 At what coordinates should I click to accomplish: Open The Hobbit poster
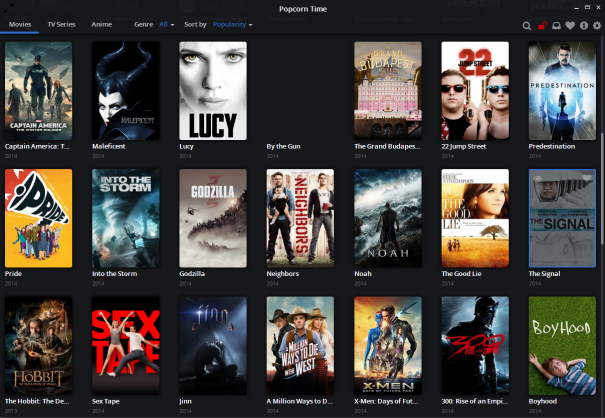click(38, 345)
